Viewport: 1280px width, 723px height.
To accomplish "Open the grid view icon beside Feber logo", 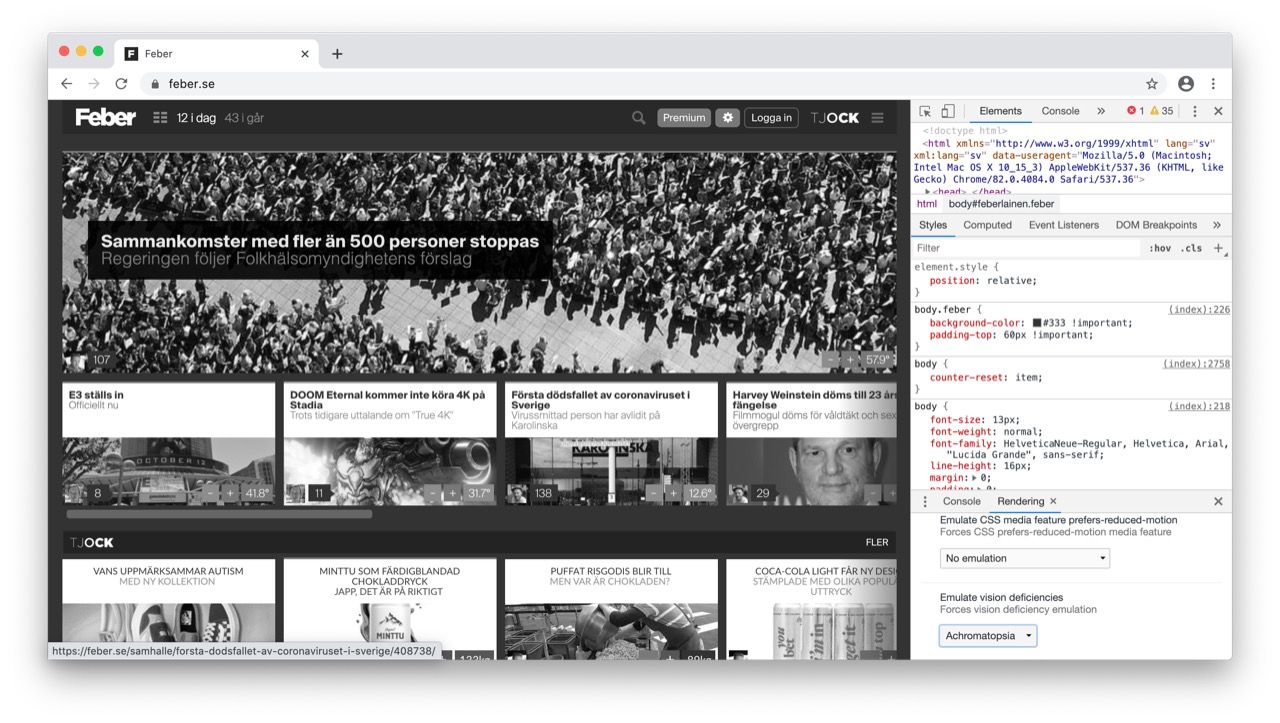I will coord(160,118).
